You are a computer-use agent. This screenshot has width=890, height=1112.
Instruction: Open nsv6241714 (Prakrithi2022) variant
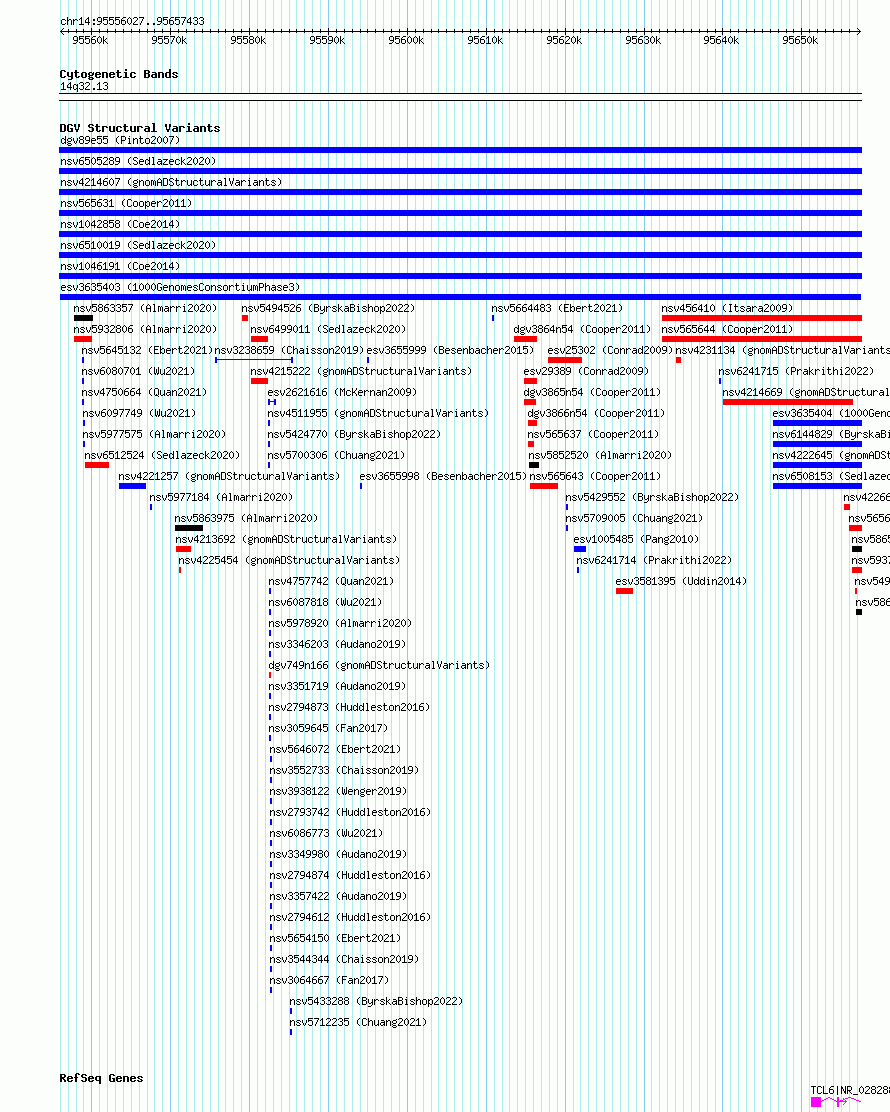point(654,560)
